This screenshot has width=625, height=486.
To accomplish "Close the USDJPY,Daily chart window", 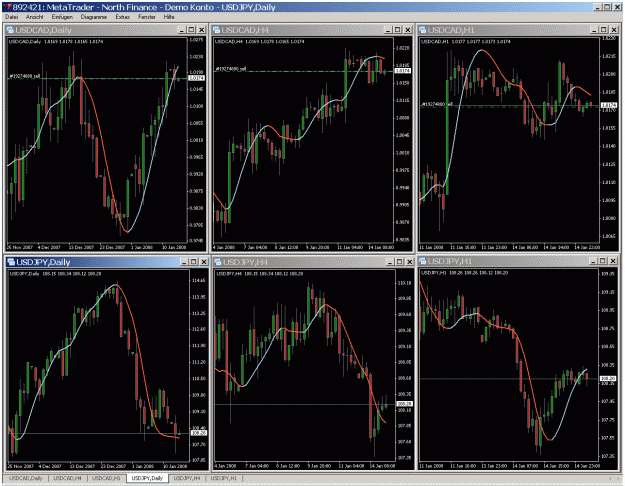I will pyautogui.click(x=204, y=262).
